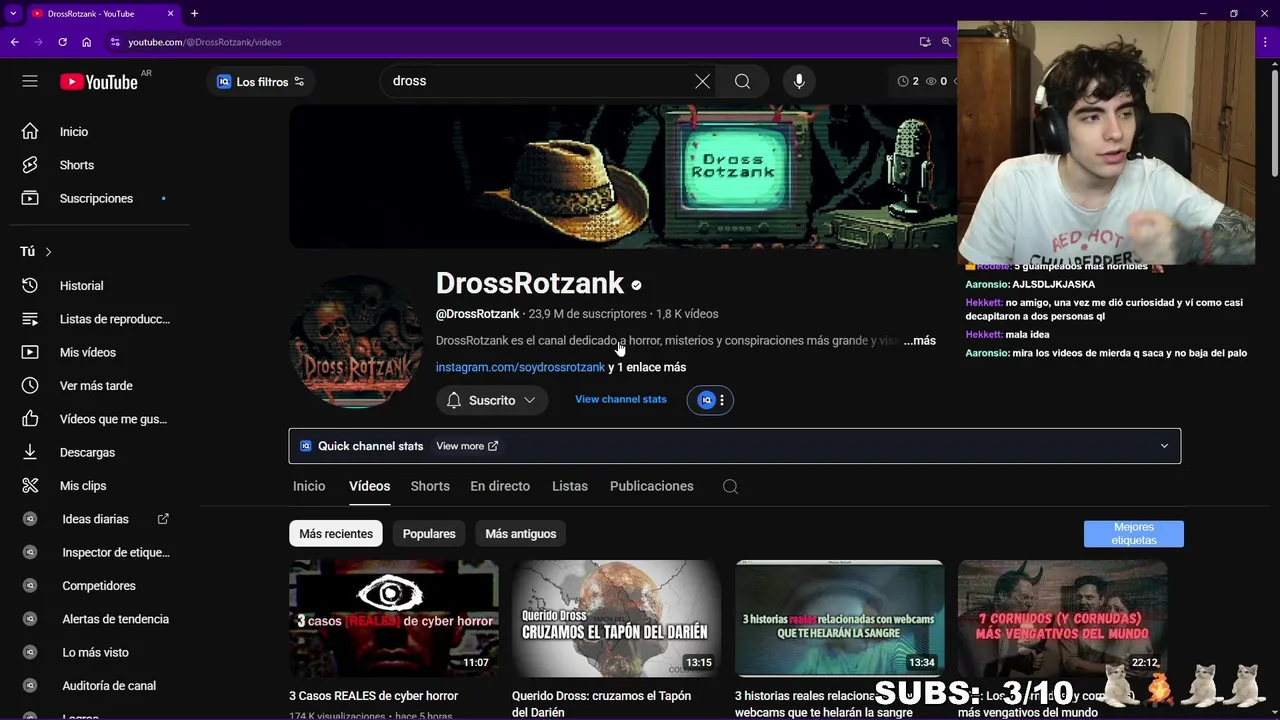This screenshot has height=720, width=1280.
Task: Expand Quick channel stats panel chevron
Action: coord(1164,446)
